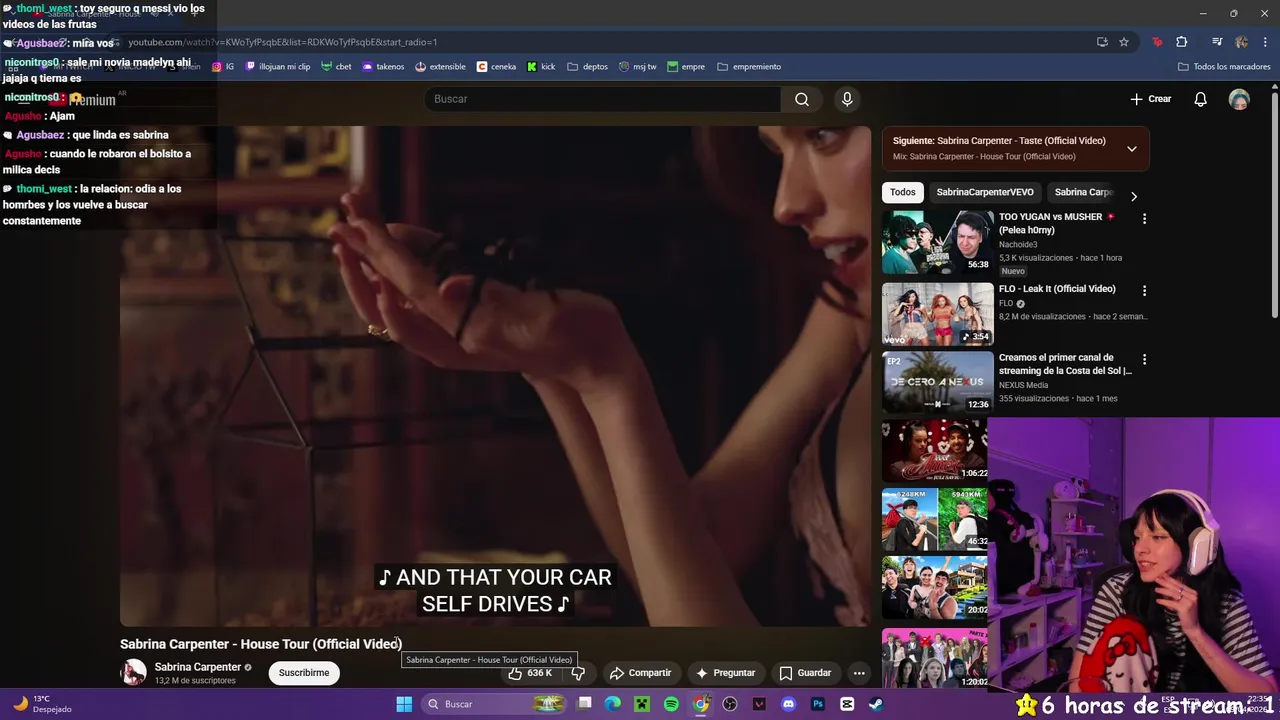Click the taskbar Buscar search box
Screen dimensions: 1280x720
pos(494,704)
